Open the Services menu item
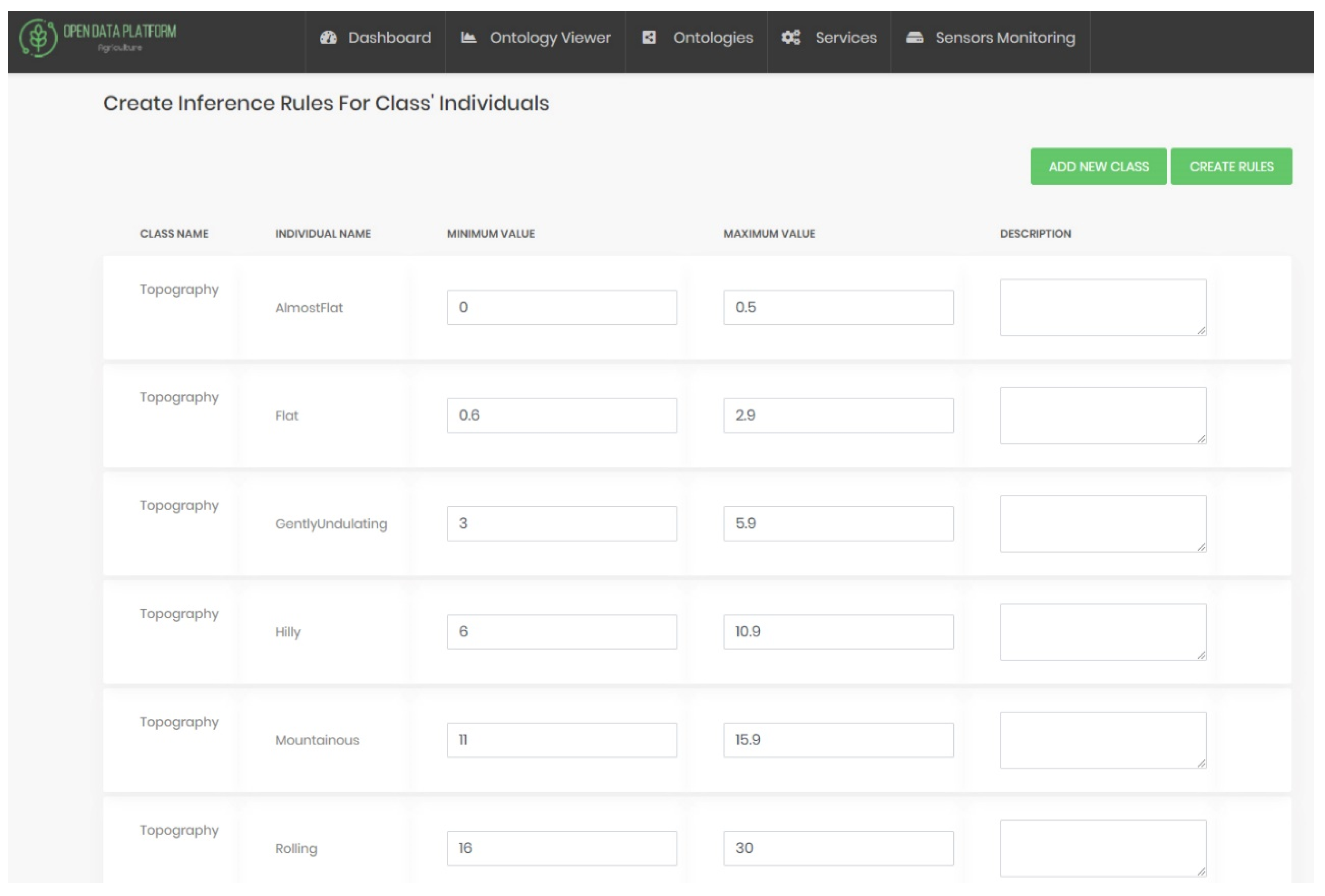Screen dimensions: 1325x896 click(846, 38)
